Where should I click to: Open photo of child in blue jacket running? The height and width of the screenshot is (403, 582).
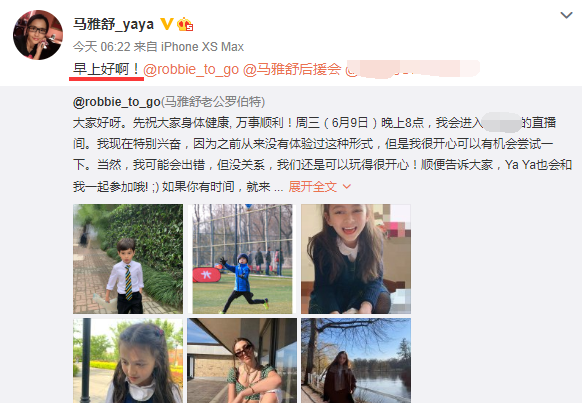242,259
